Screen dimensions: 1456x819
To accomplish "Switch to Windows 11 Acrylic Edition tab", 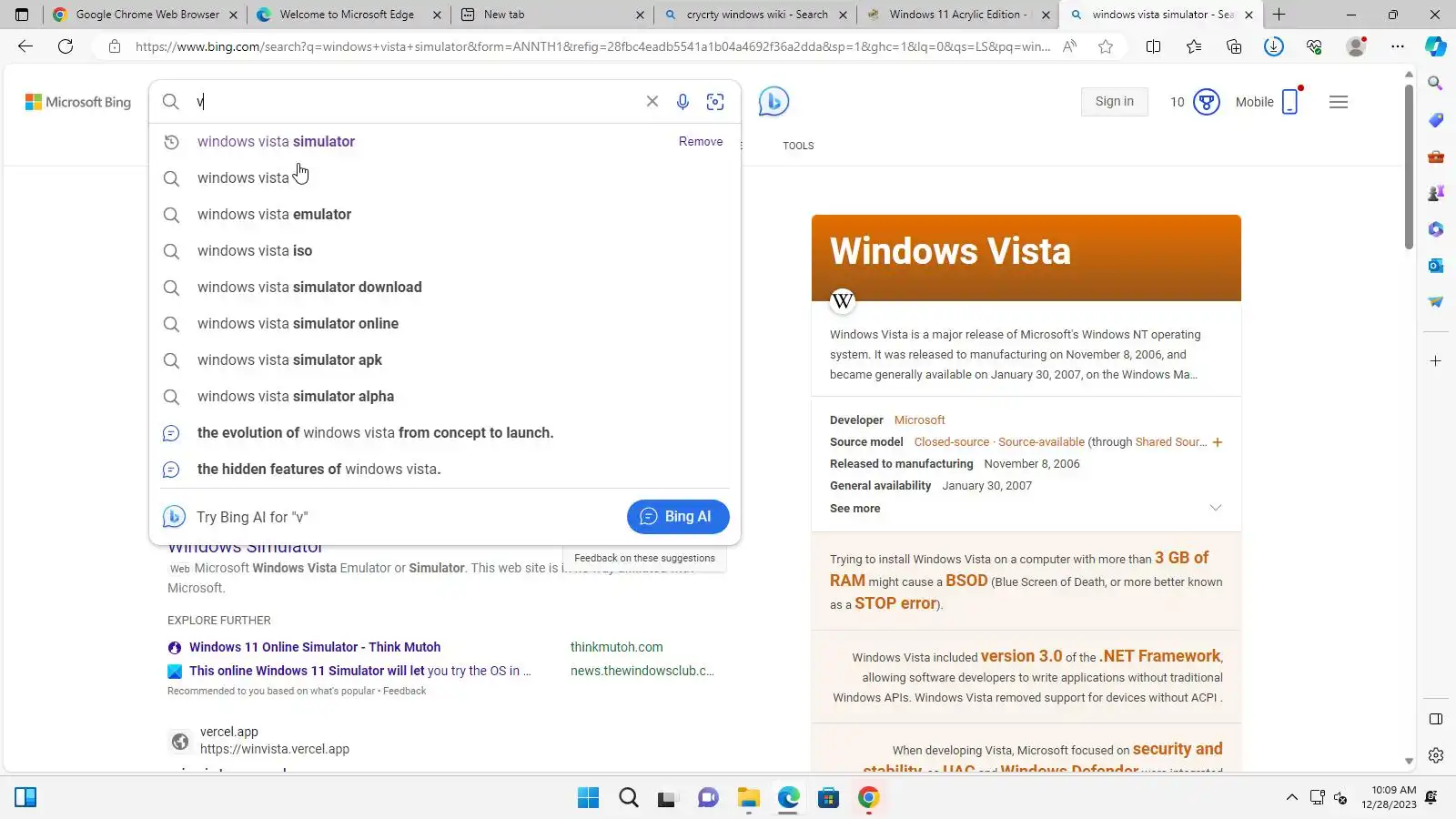I will [957, 15].
